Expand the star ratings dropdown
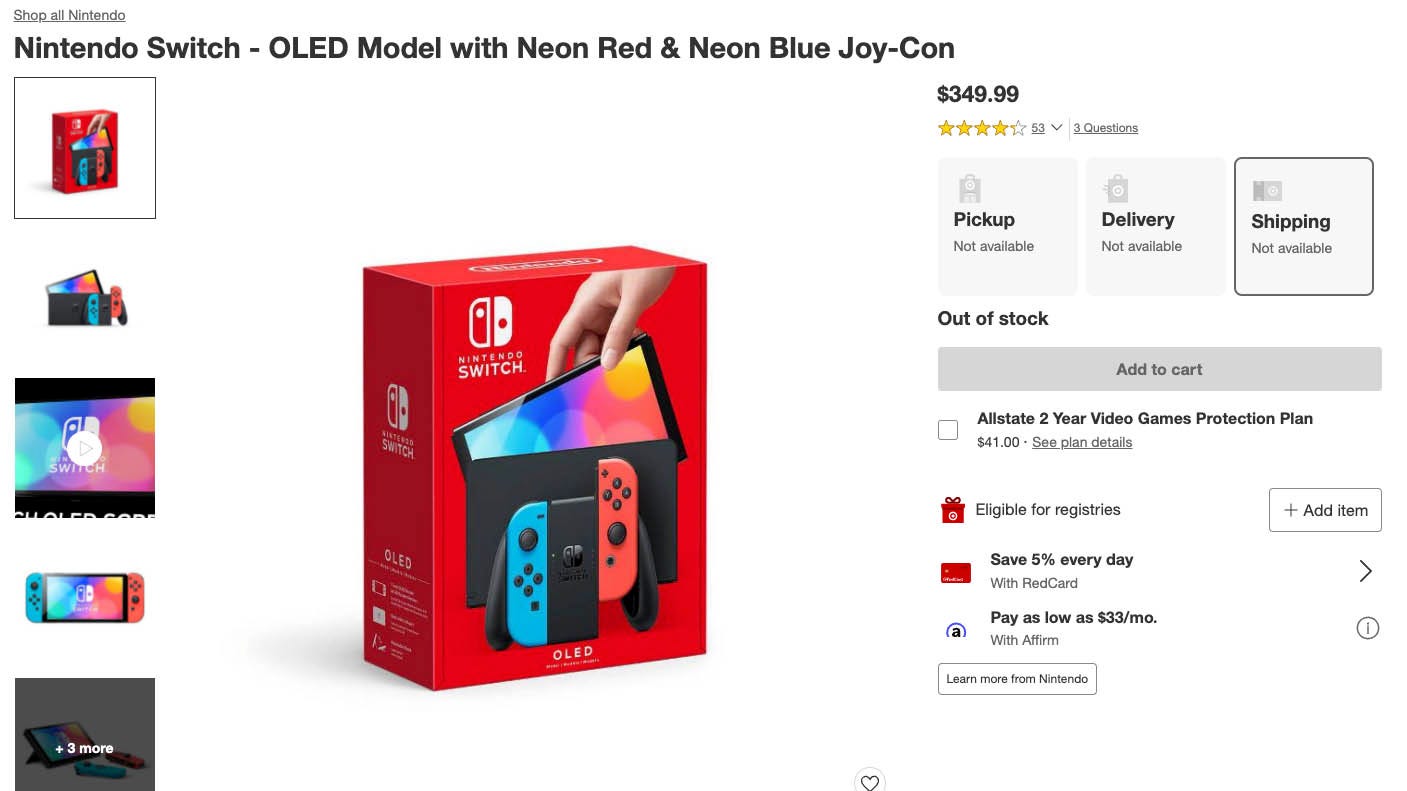This screenshot has width=1407, height=791. tap(1056, 128)
